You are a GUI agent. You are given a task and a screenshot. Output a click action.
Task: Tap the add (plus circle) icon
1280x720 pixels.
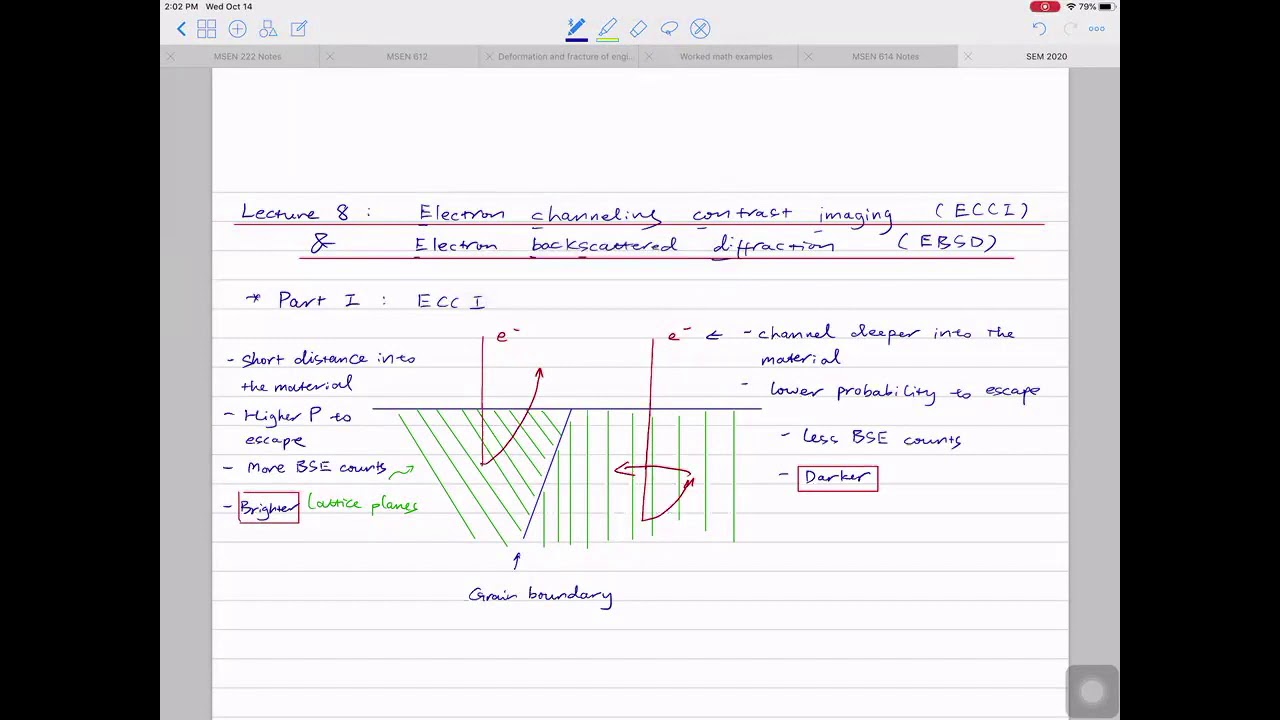[x=238, y=29]
